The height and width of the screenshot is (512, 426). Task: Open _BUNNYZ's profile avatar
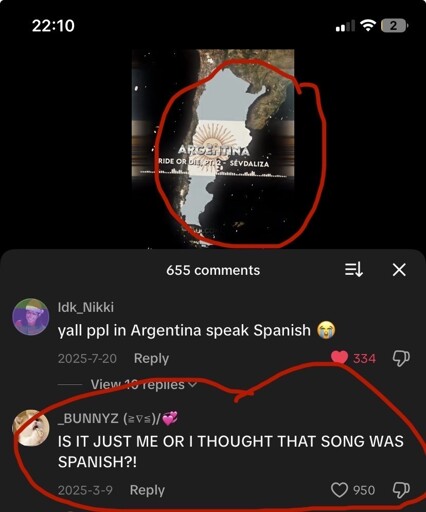[x=31, y=427]
